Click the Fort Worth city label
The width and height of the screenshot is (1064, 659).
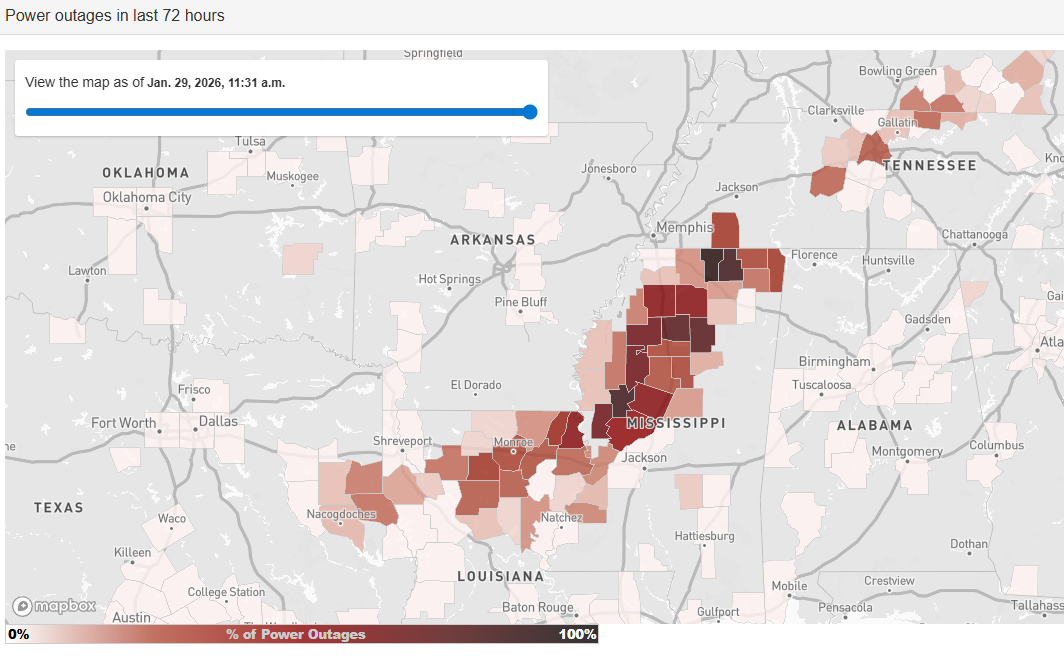[x=124, y=423]
